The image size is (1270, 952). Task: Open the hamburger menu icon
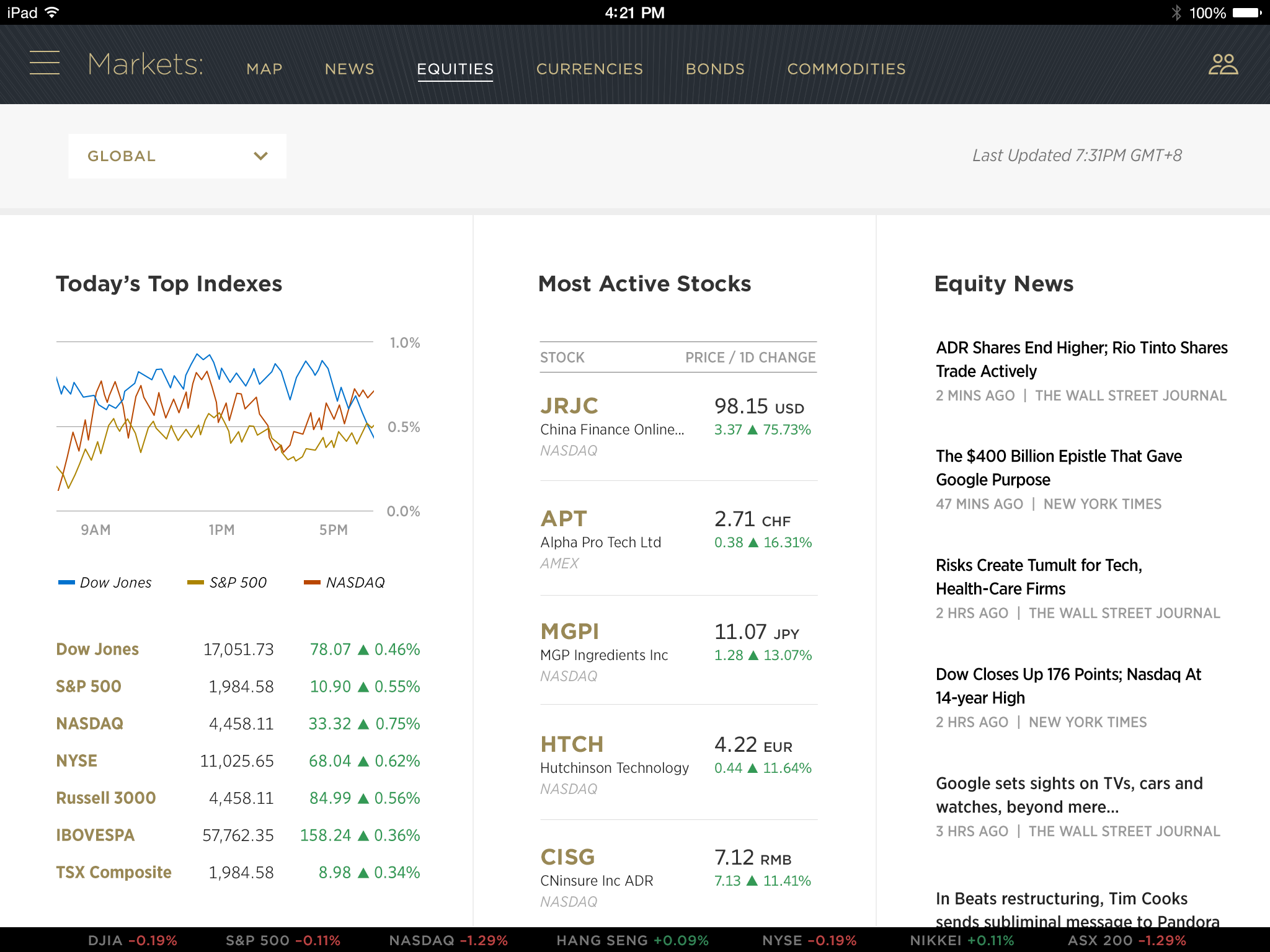45,63
